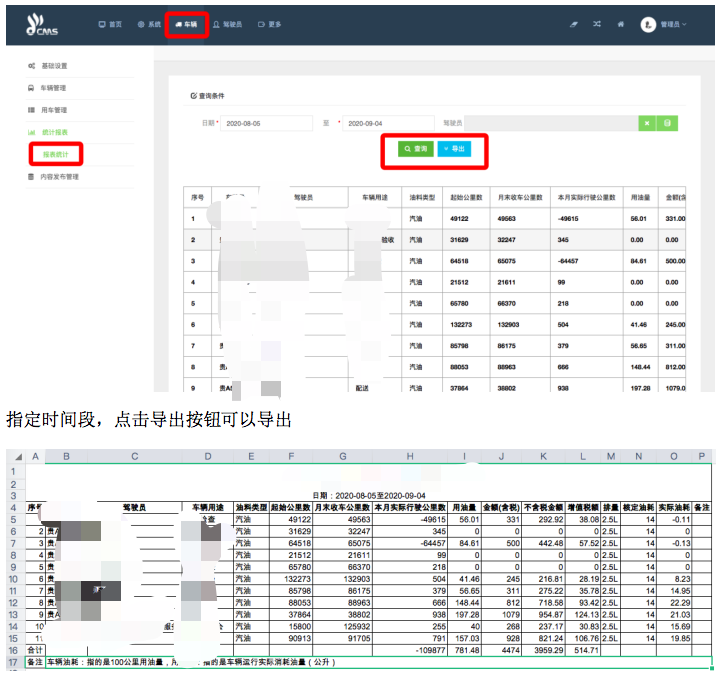Expand the 更多 more menu
Image resolution: width=722 pixels, height=682 pixels.
tap(269, 24)
